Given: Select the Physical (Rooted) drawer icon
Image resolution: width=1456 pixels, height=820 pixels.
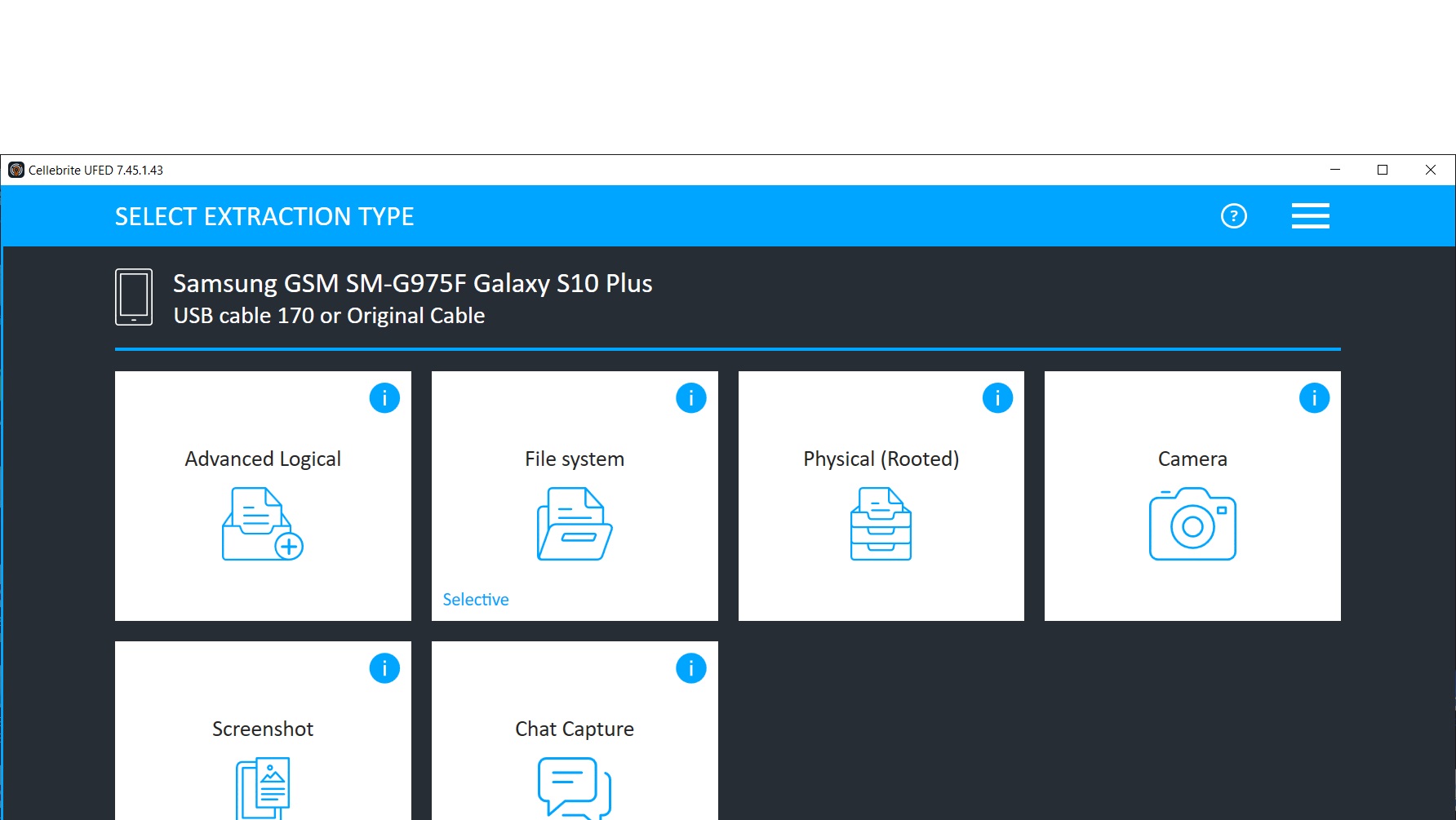Looking at the screenshot, I should pos(881,524).
